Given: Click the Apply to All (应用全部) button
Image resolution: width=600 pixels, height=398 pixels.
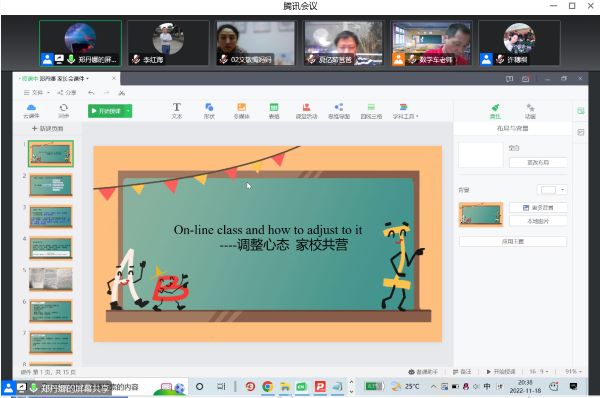Looking at the screenshot, I should click(x=513, y=241).
